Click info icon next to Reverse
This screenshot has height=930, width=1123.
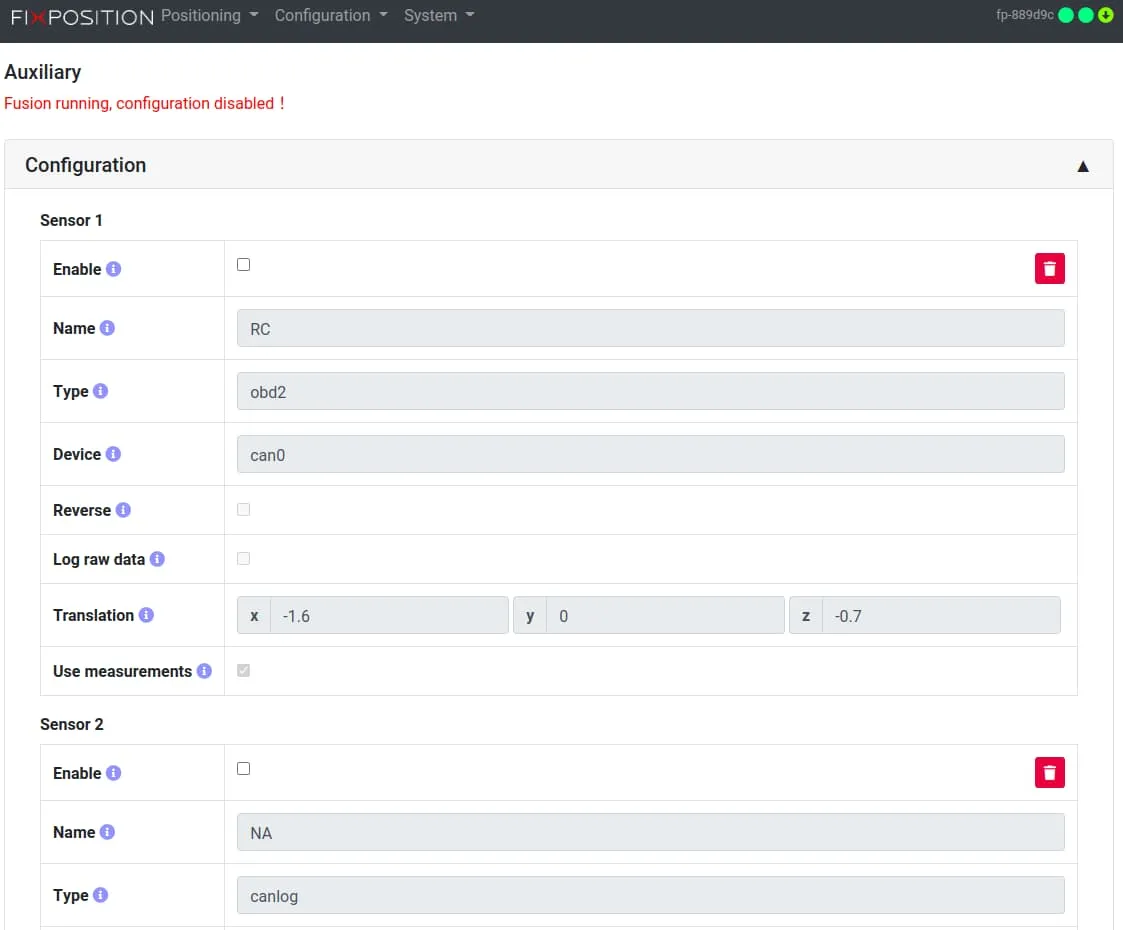123,510
